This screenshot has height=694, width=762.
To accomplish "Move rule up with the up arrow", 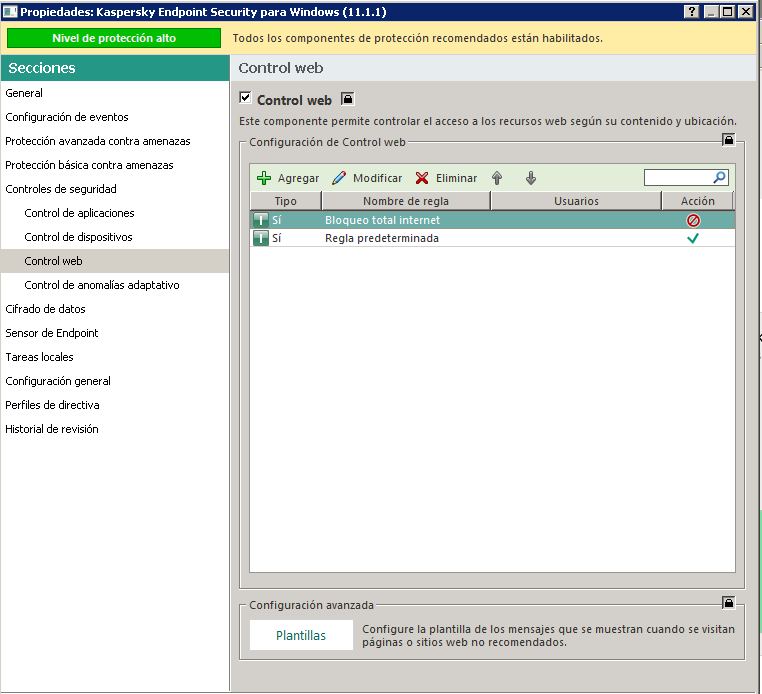I will (497, 178).
